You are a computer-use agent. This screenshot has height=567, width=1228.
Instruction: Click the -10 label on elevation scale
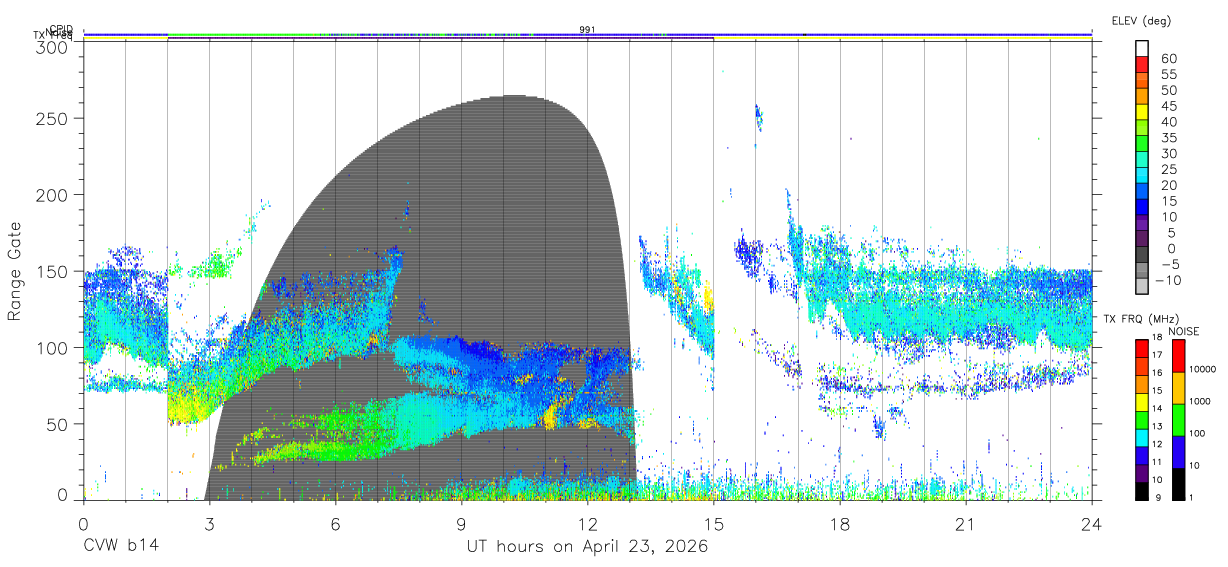[1170, 280]
